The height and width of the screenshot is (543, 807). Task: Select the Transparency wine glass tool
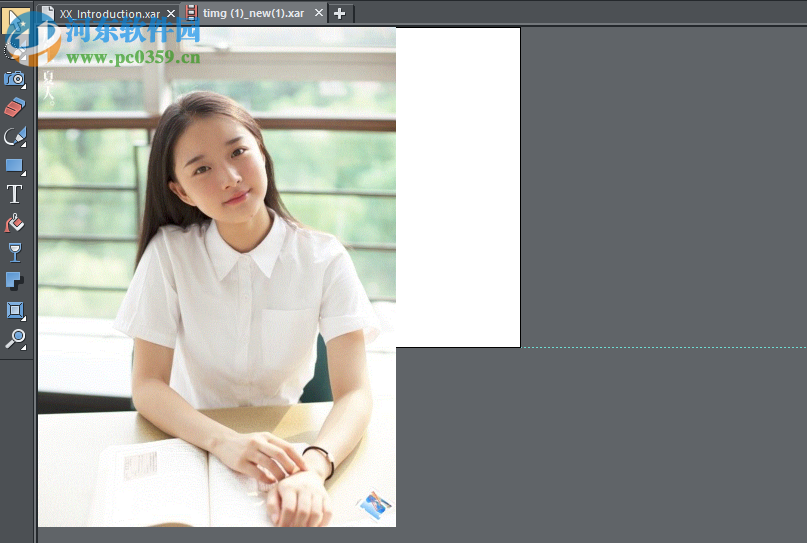pyautogui.click(x=15, y=253)
